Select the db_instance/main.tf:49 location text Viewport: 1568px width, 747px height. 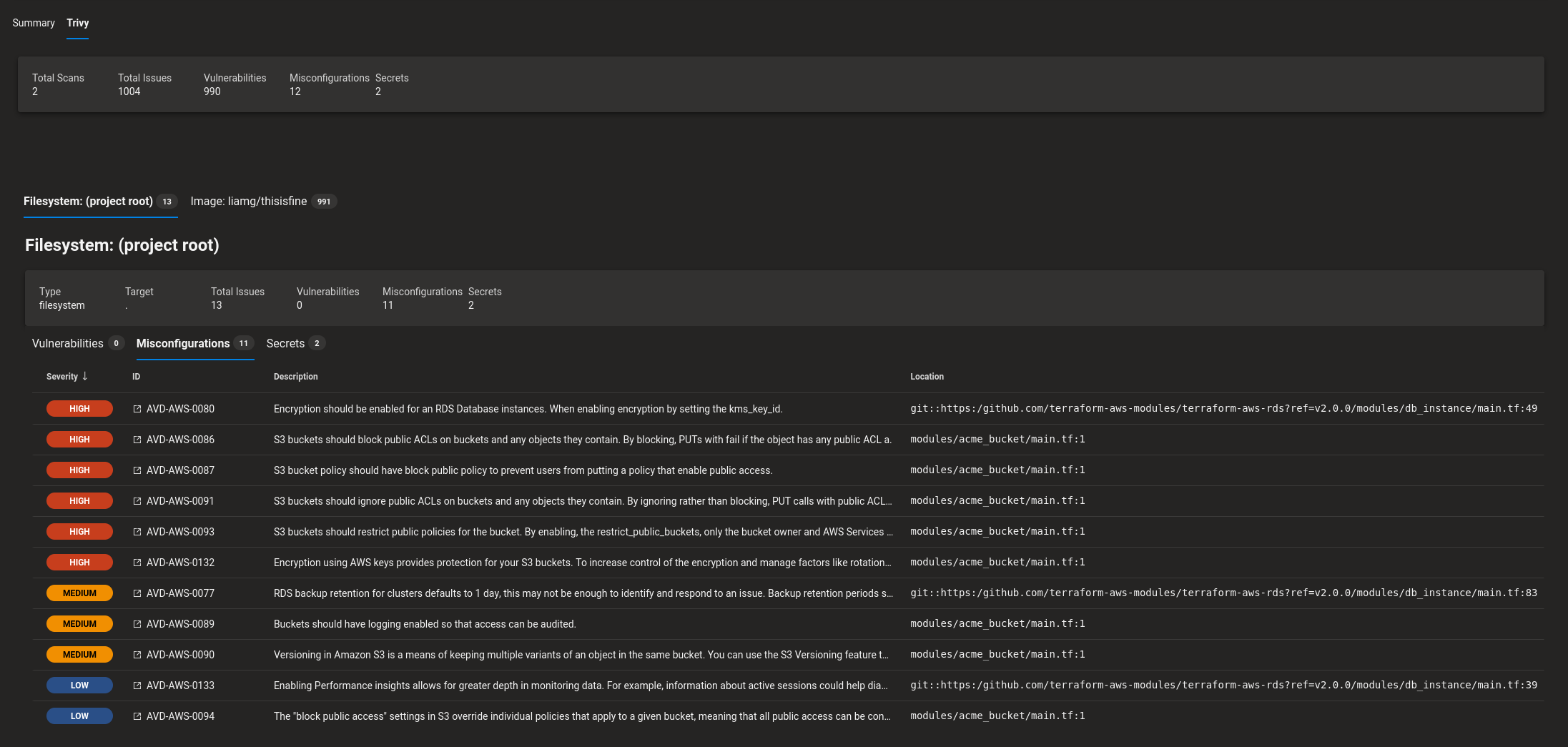click(x=1223, y=409)
